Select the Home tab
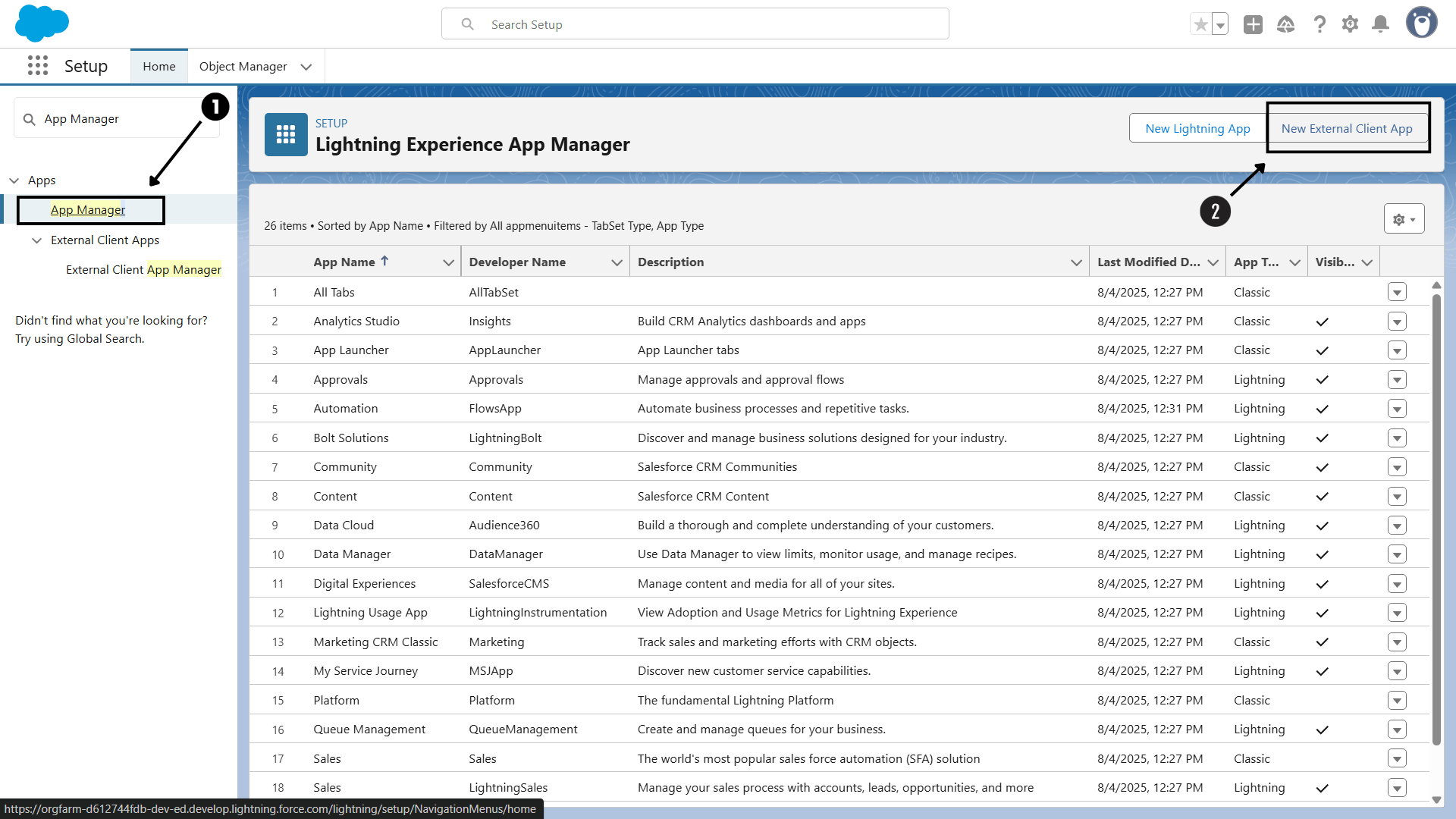1456x819 pixels. (x=158, y=67)
